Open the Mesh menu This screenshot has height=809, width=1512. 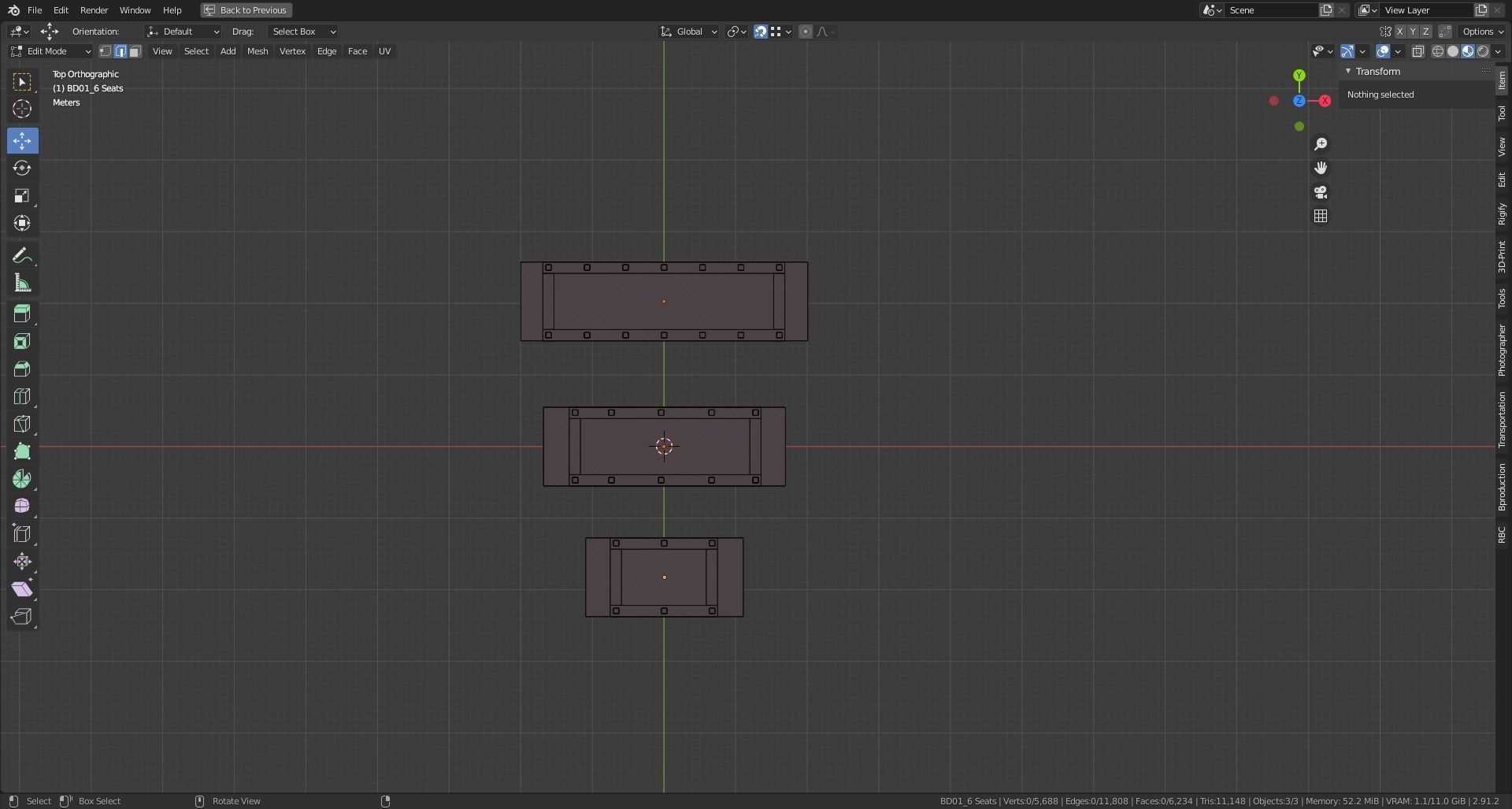pyautogui.click(x=258, y=51)
